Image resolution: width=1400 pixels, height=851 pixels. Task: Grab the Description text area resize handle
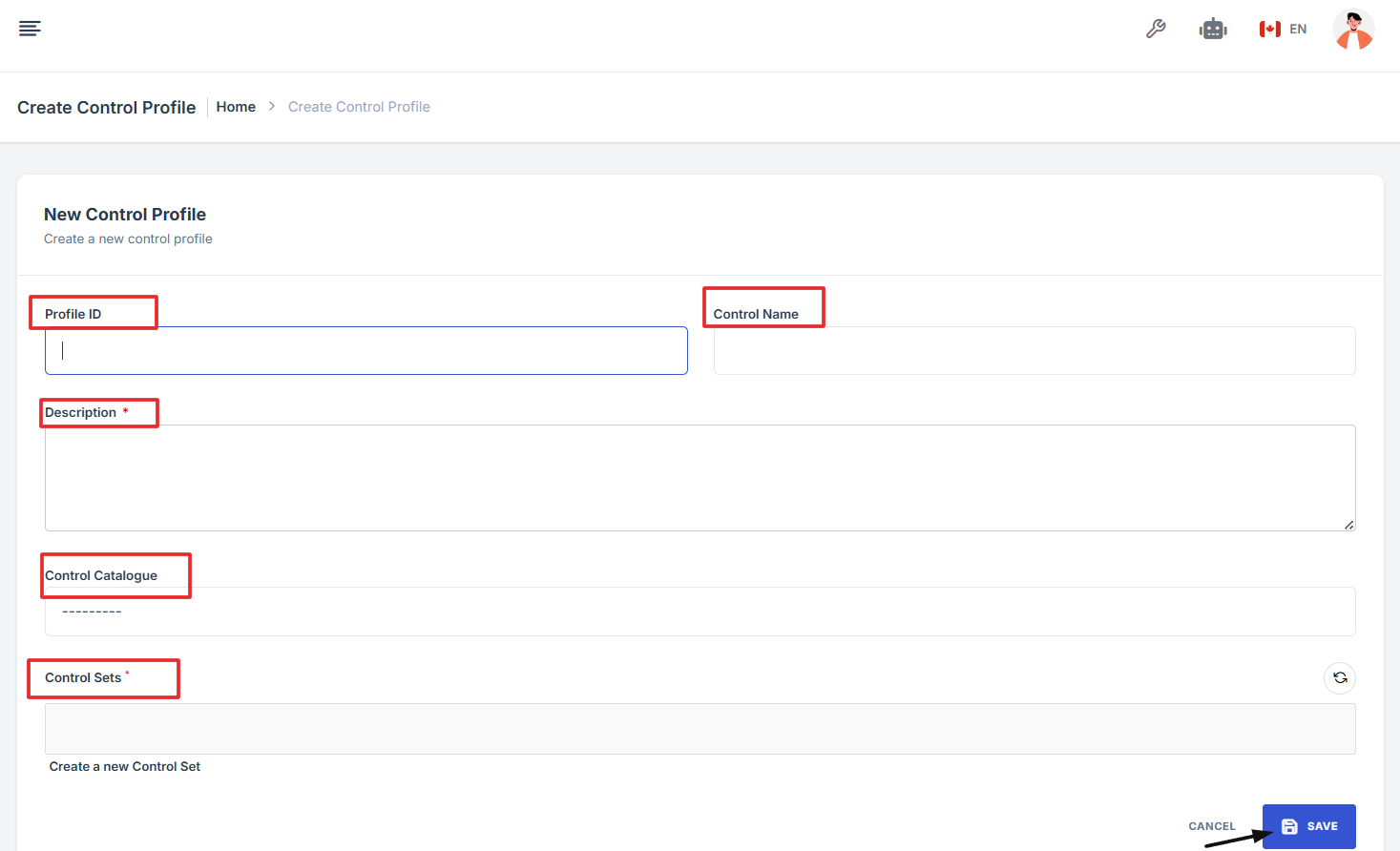[x=1348, y=525]
